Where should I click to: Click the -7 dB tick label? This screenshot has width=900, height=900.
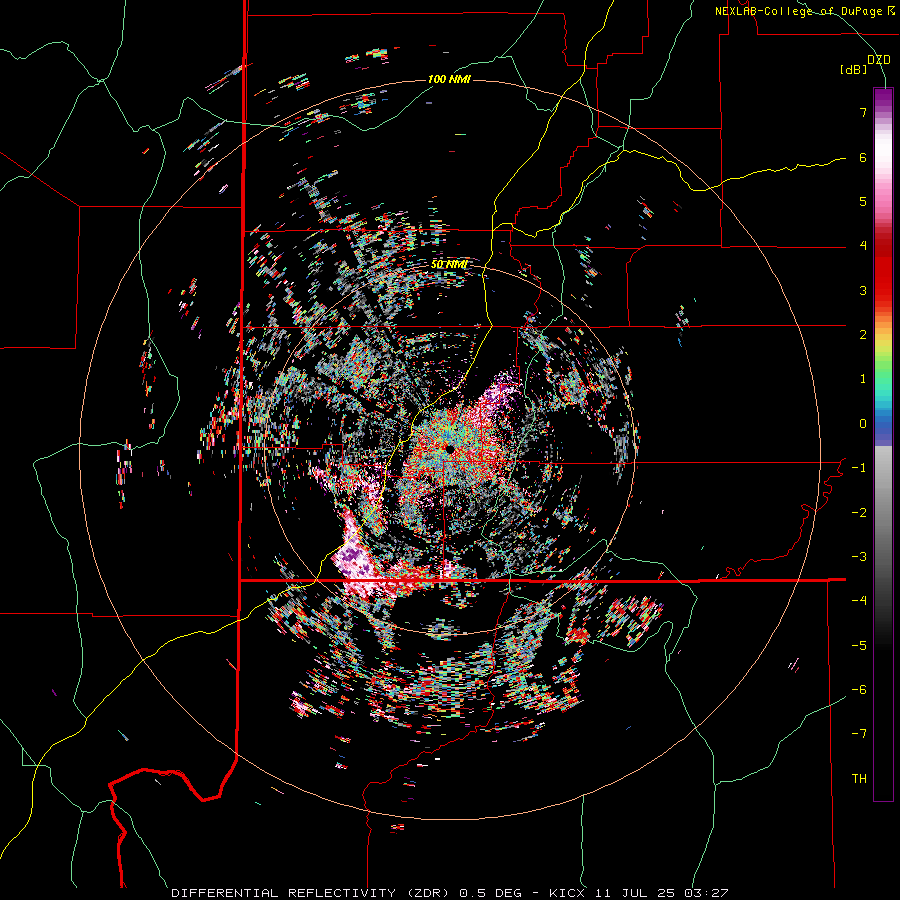[x=859, y=734]
